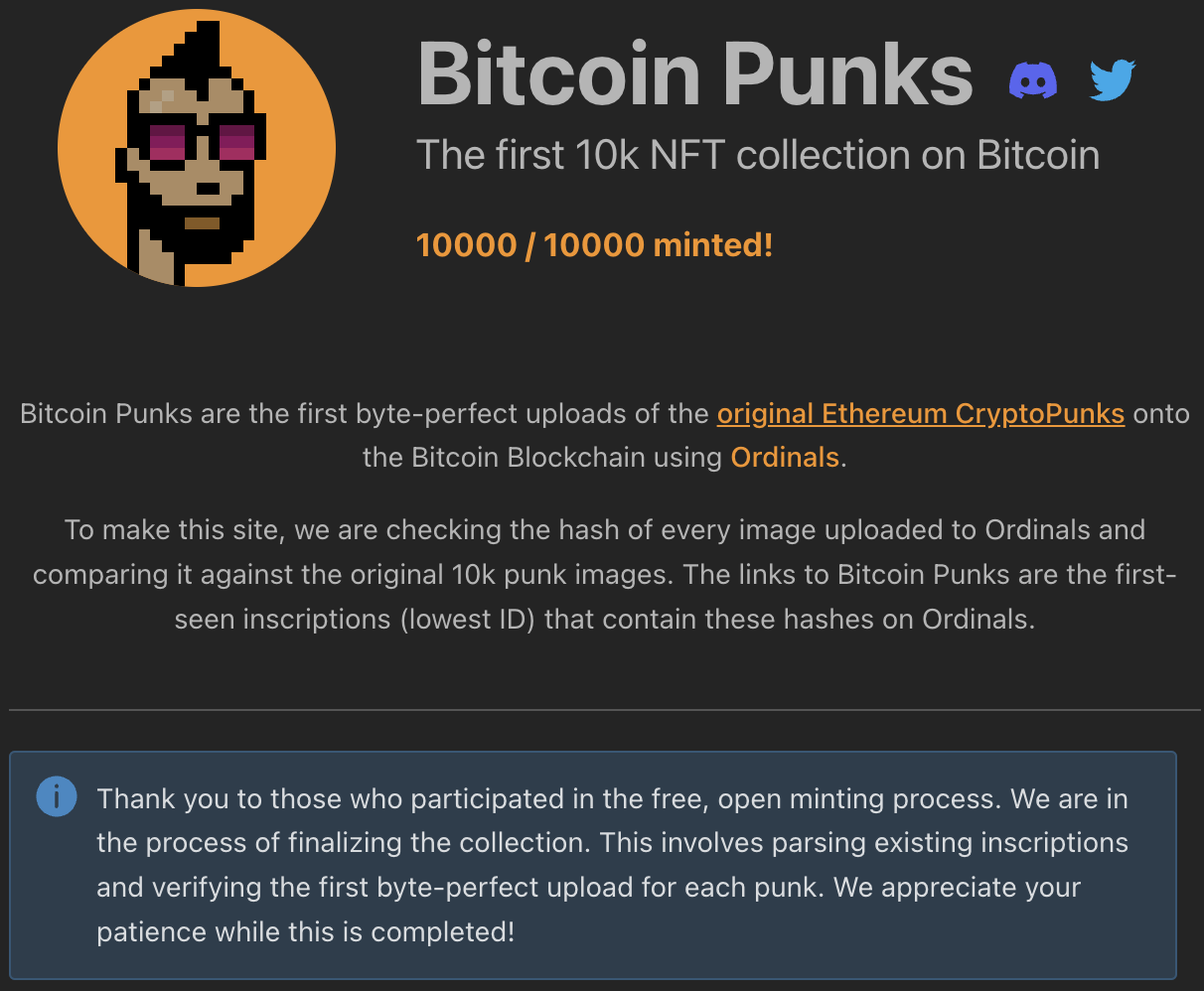Click the paragraph about byte-perfect uploads

602,435
